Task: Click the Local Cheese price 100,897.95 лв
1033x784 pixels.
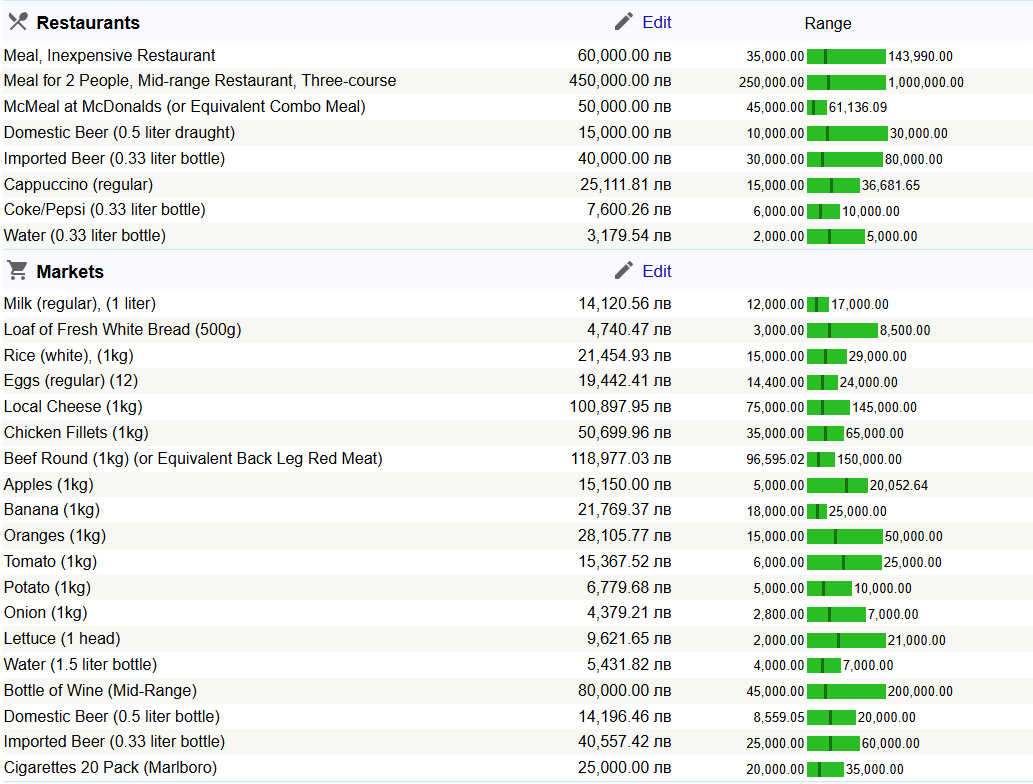Action: pos(620,407)
